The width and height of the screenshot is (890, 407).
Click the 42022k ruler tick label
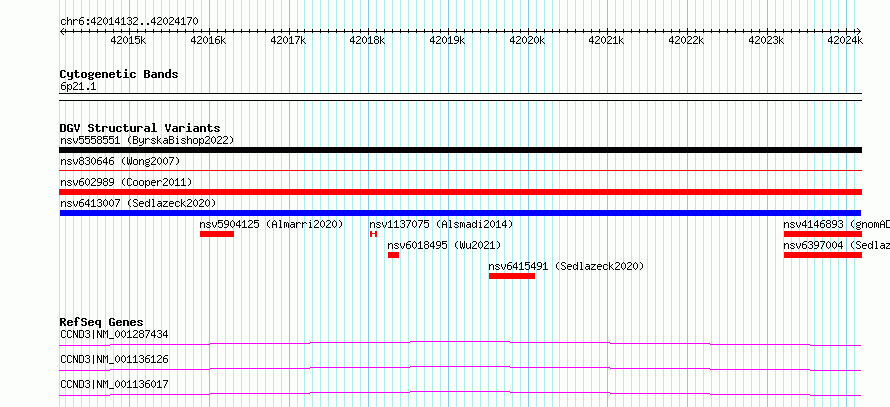tap(687, 40)
